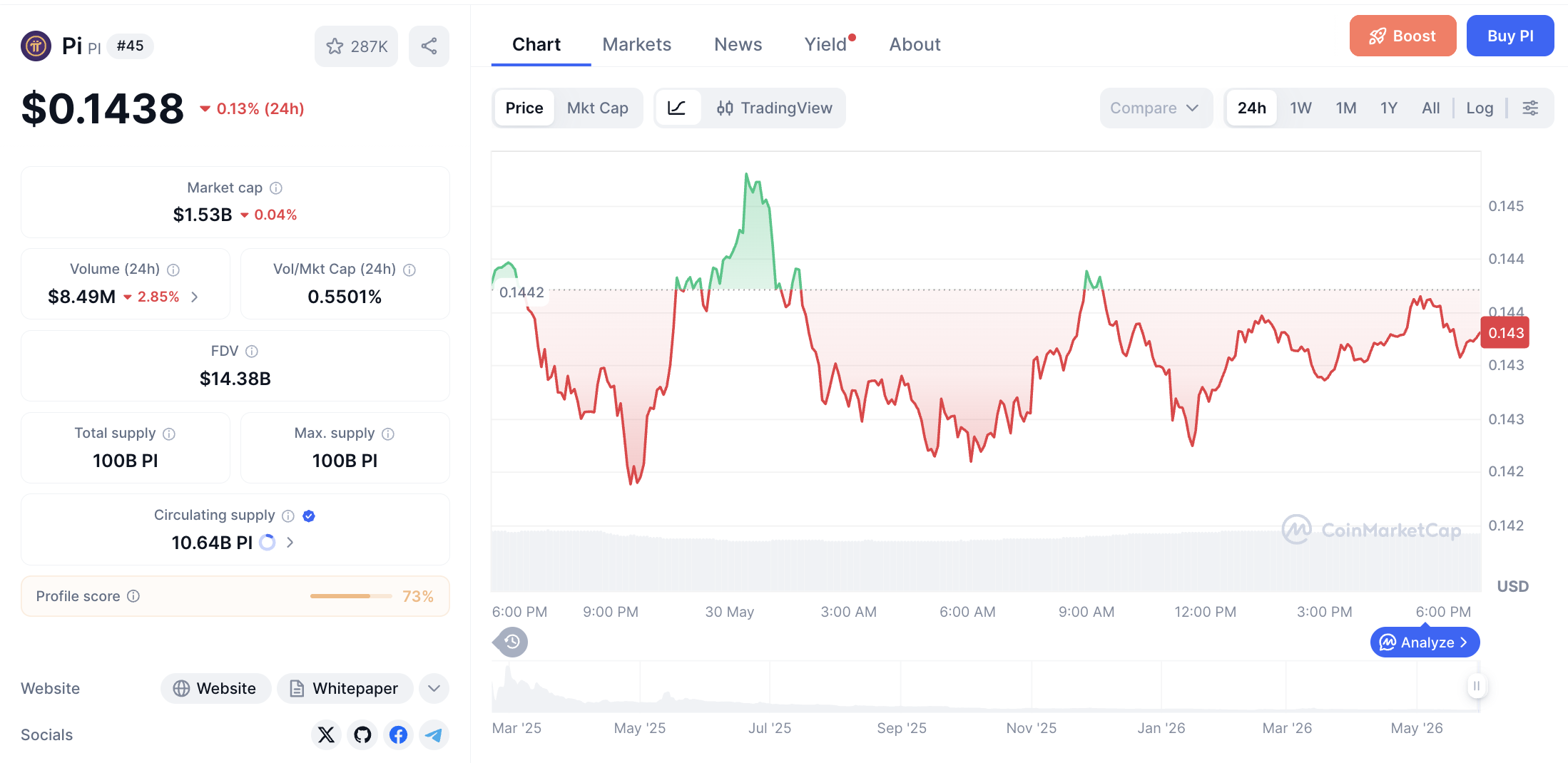
Task: Open the chart settings sliders icon
Action: [1530, 108]
